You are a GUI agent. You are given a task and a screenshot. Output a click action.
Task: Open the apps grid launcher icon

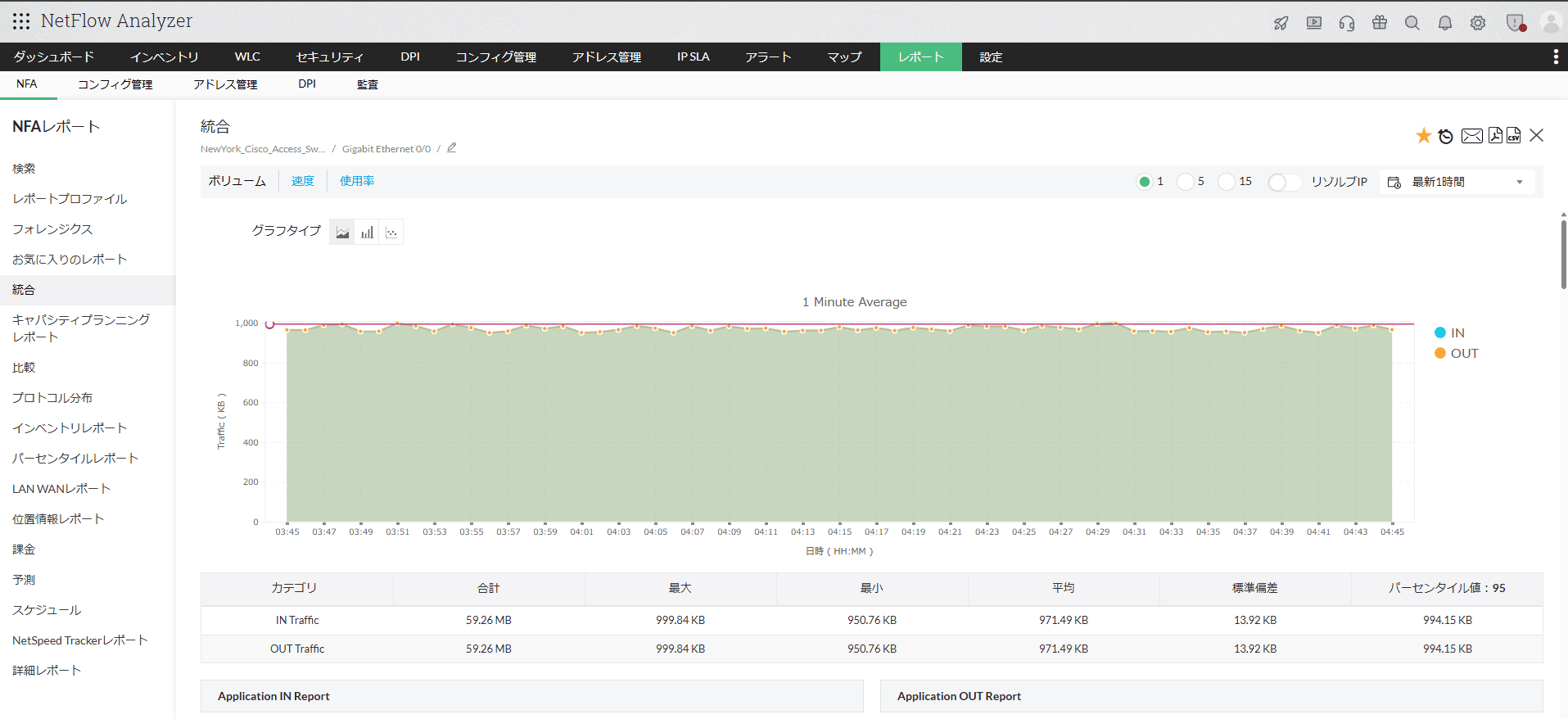tap(21, 21)
